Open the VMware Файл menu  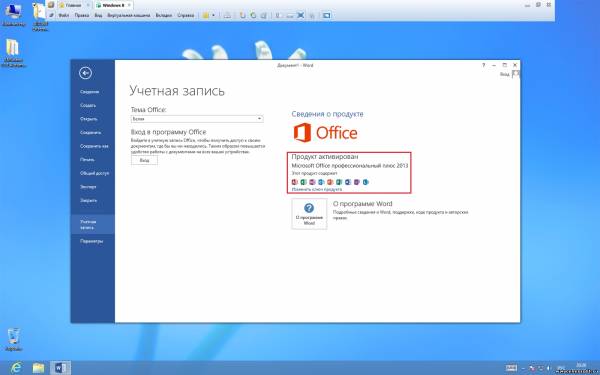[64, 15]
